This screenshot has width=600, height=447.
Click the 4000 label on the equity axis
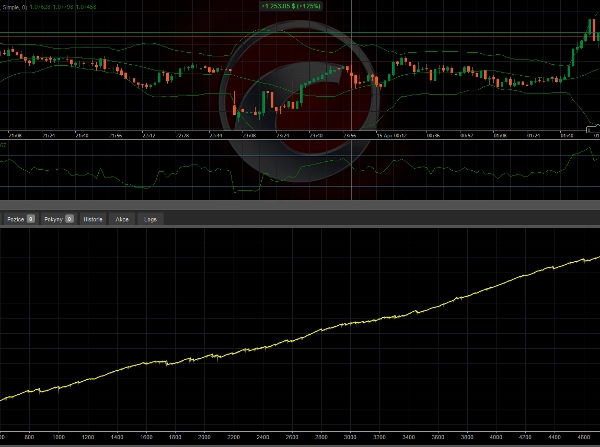pos(496,437)
